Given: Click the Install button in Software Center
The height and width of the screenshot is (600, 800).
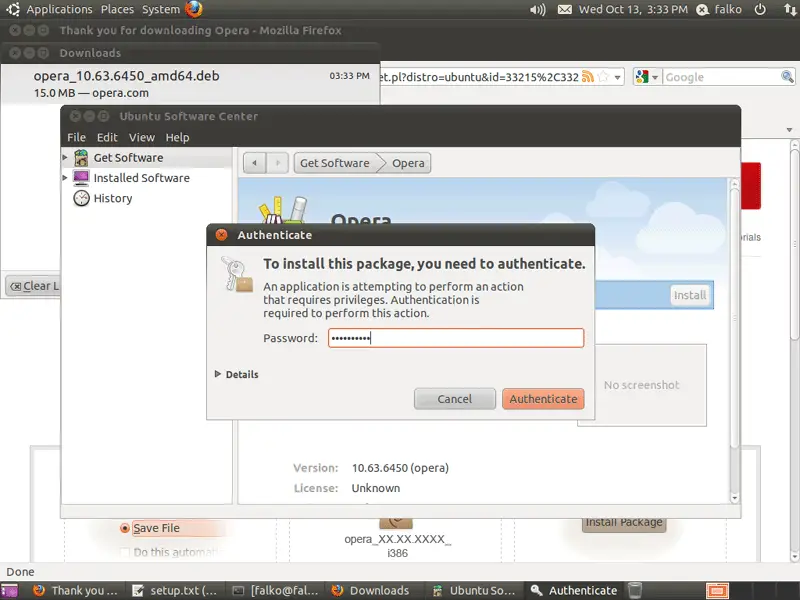Looking at the screenshot, I should click(690, 295).
